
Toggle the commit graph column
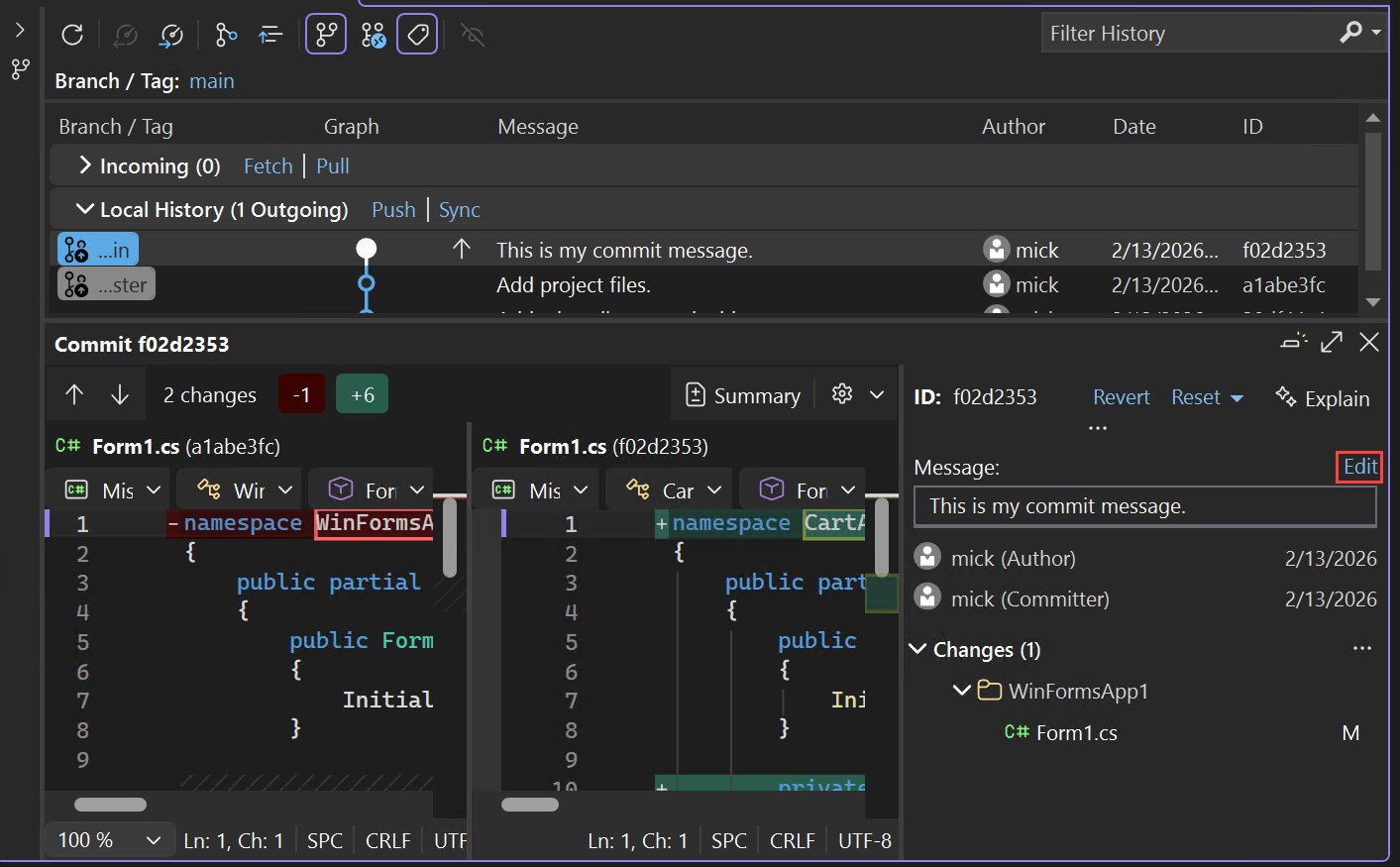coord(326,34)
